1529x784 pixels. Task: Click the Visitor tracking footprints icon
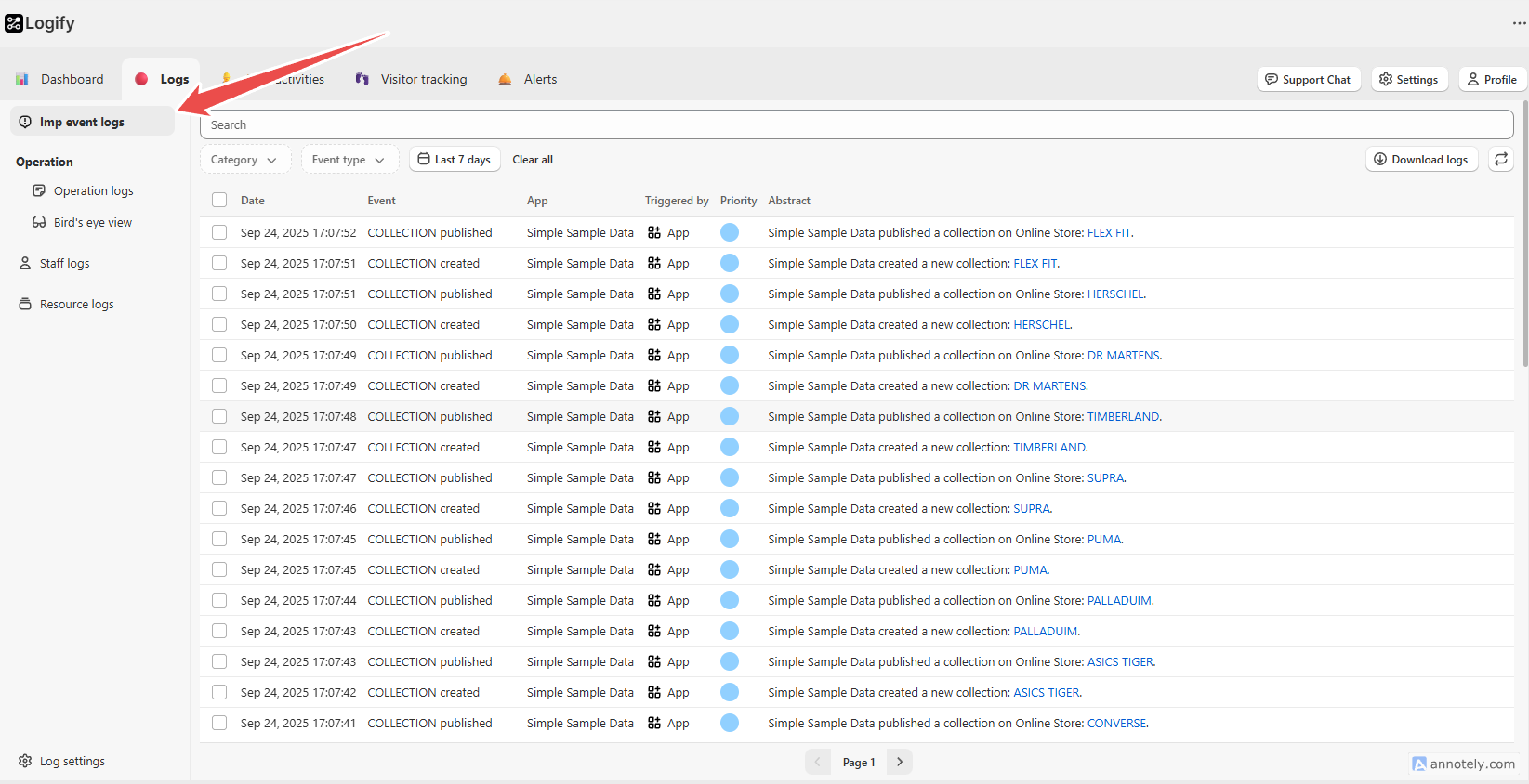point(362,79)
